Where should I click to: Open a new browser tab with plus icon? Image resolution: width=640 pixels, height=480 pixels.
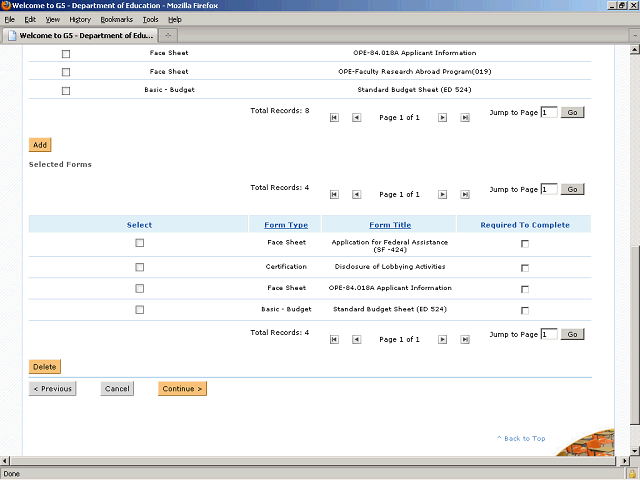(x=168, y=36)
